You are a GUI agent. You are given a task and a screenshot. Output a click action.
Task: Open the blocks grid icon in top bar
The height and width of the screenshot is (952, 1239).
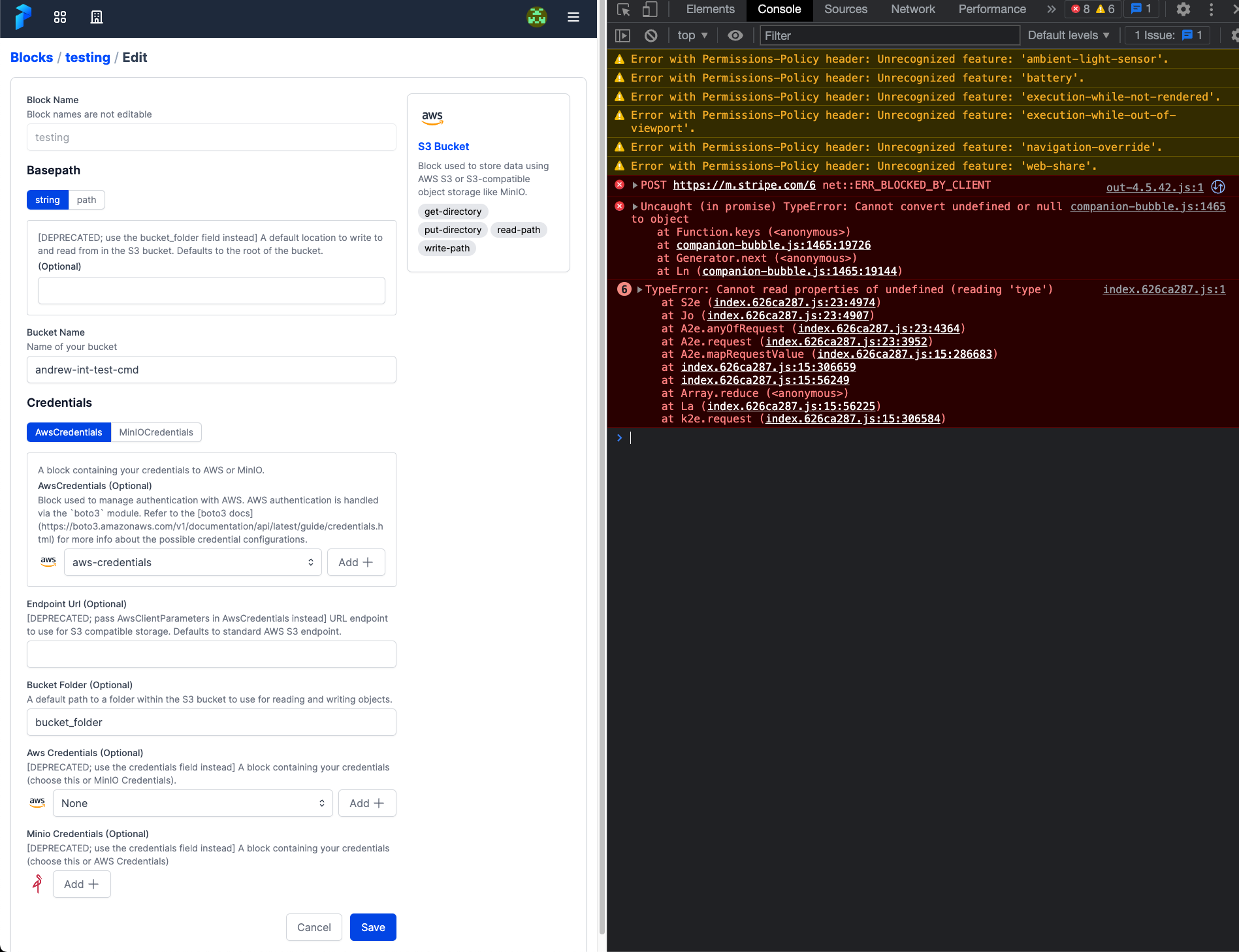point(60,18)
